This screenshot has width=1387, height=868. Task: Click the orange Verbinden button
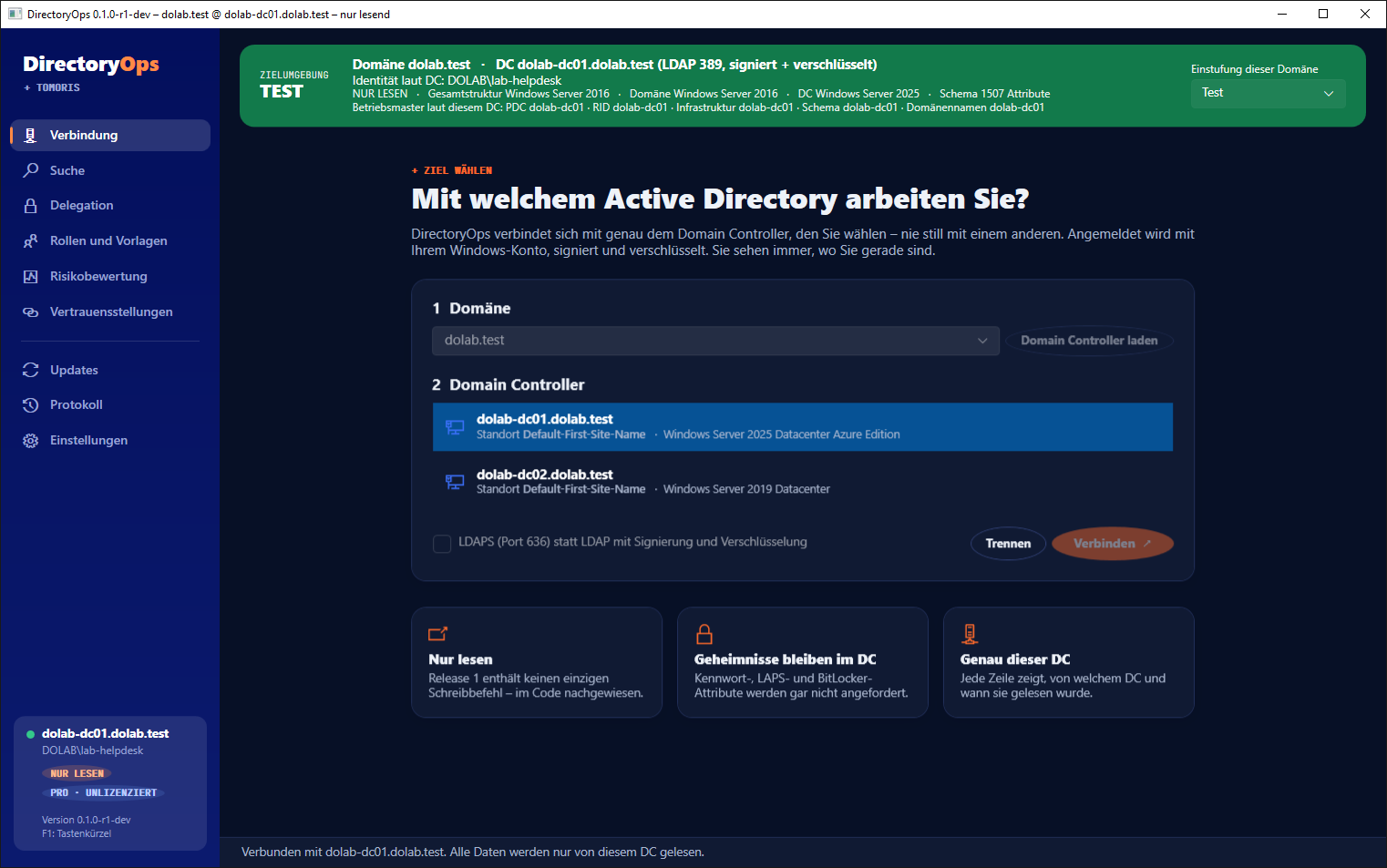click(x=1112, y=544)
